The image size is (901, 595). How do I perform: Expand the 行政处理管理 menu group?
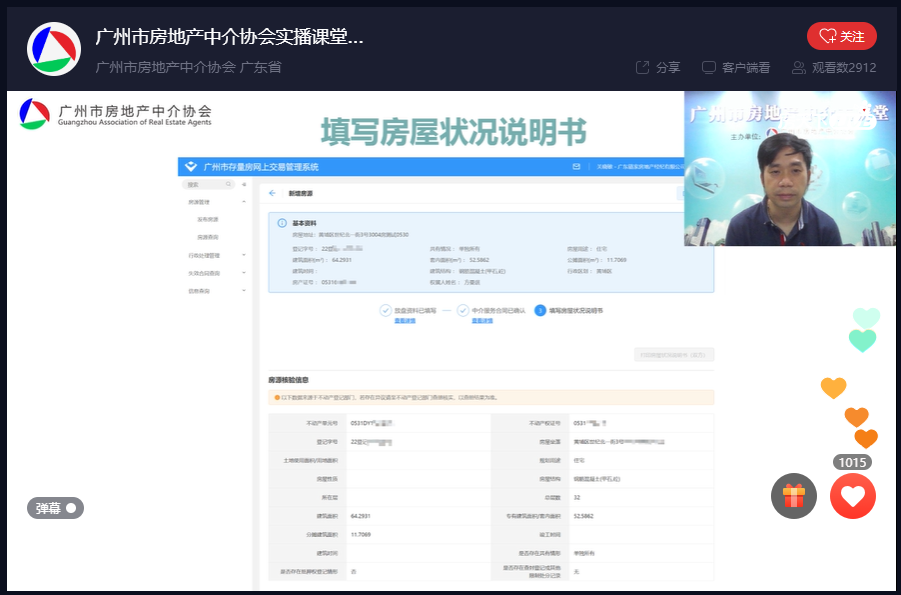tap(217, 255)
